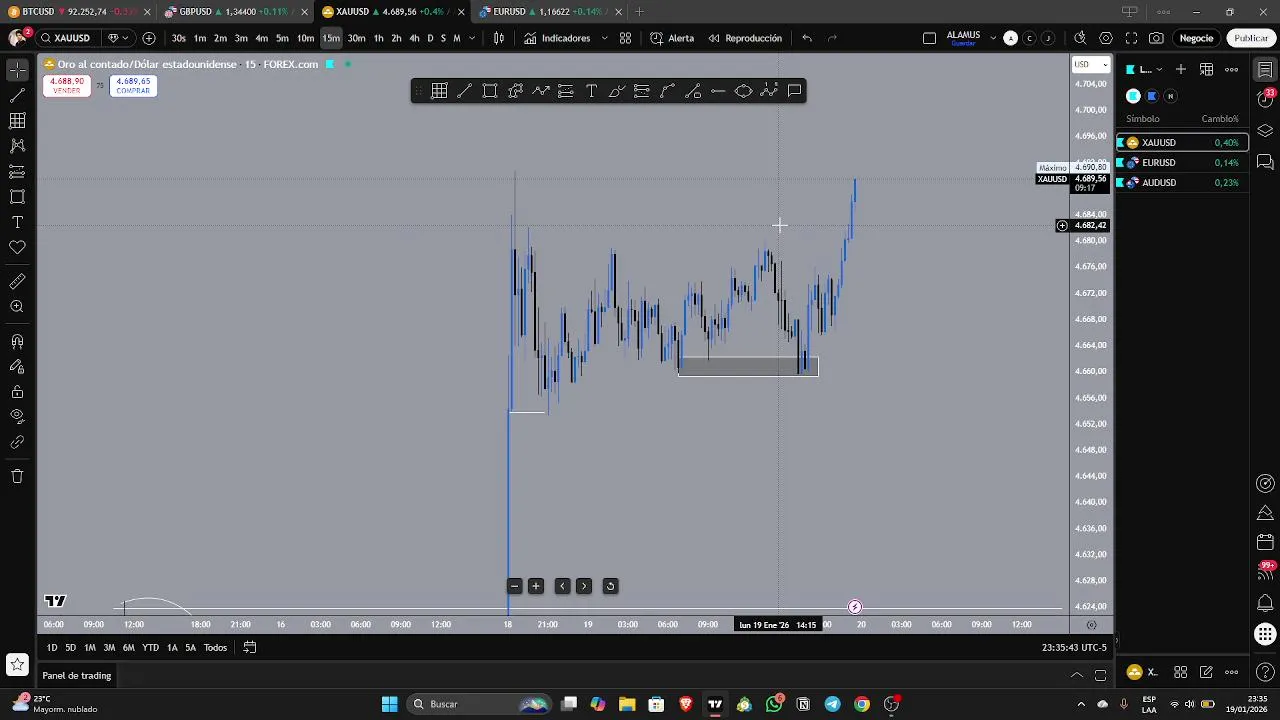Start Reproducción bar replay

(745, 38)
